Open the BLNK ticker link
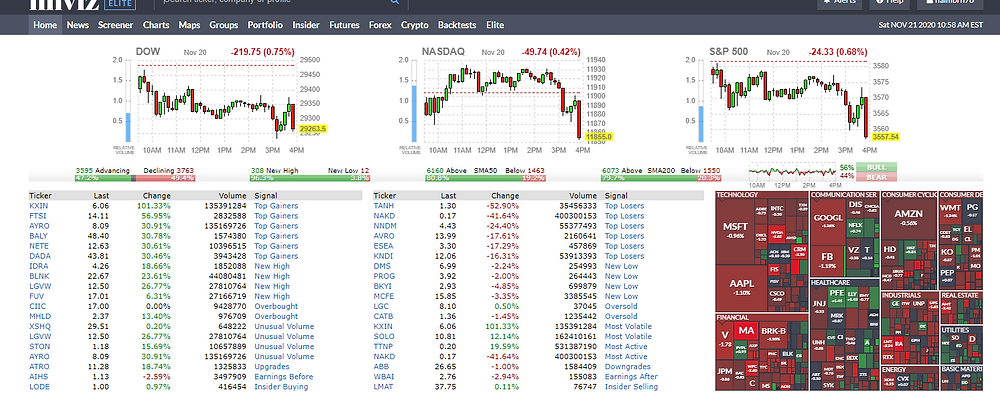This screenshot has width=1000, height=394. click(38, 276)
